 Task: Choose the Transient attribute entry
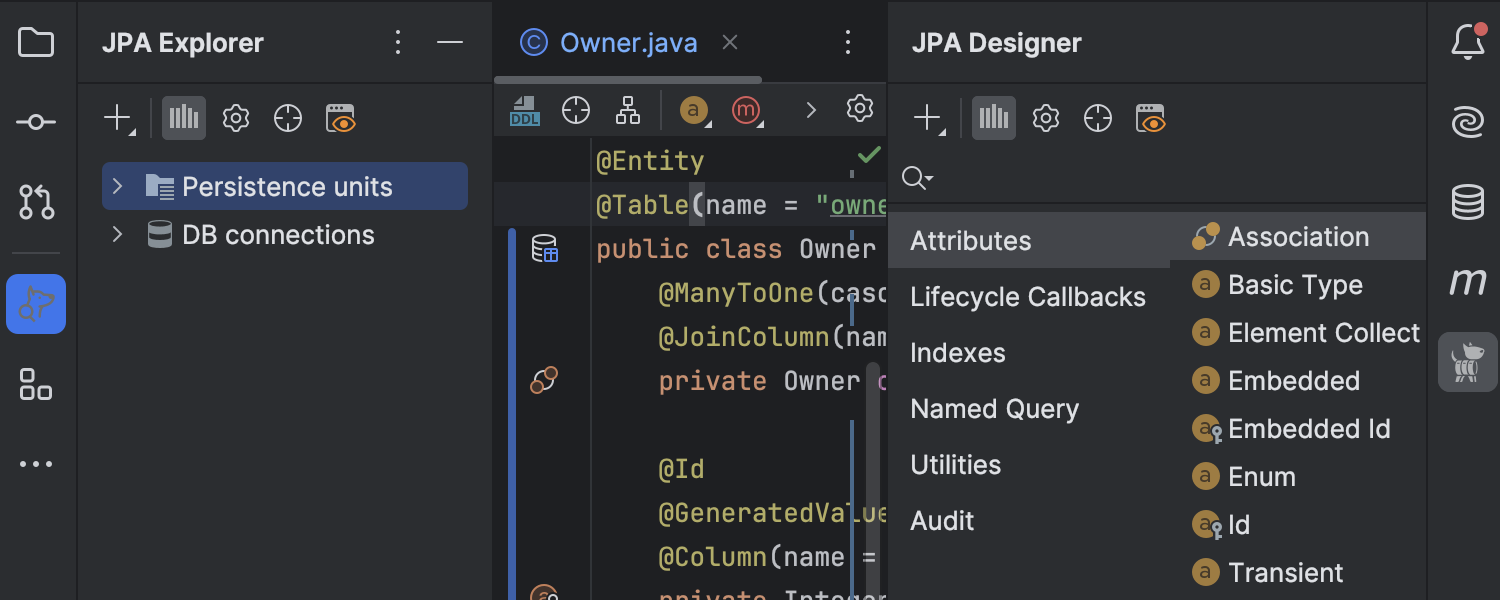click(x=1298, y=572)
